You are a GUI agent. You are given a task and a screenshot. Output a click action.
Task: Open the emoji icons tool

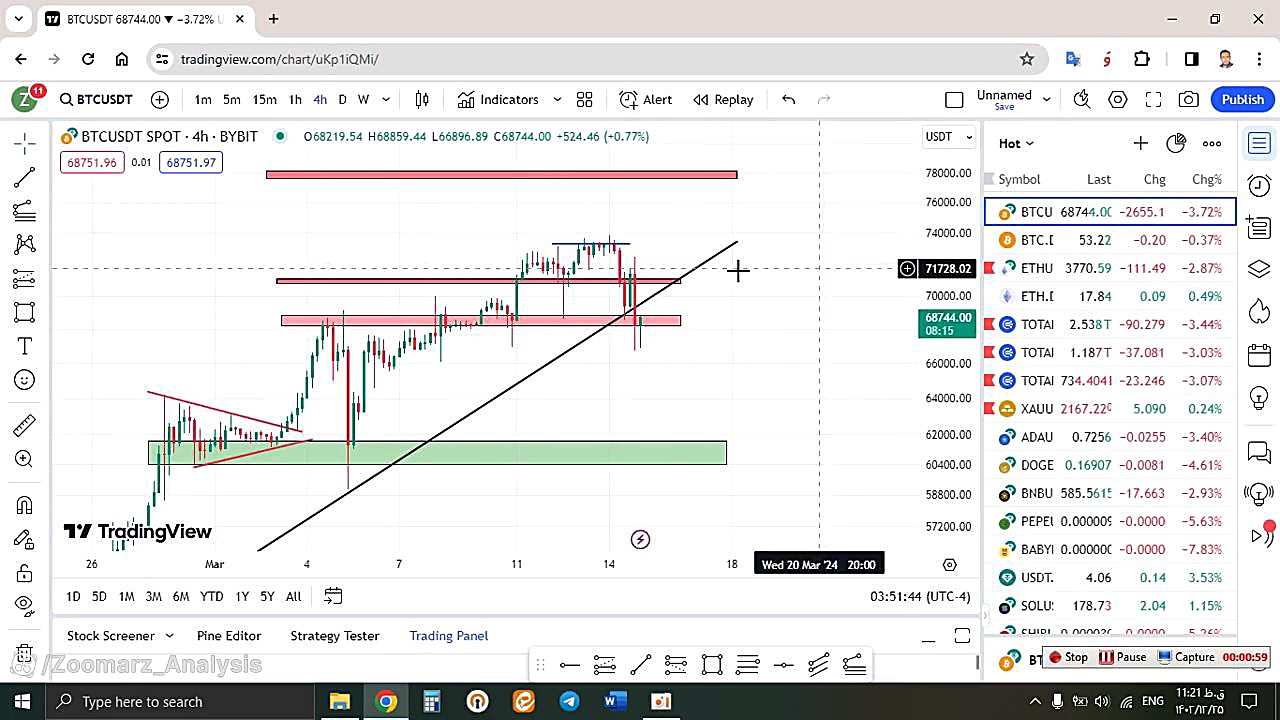click(25, 380)
